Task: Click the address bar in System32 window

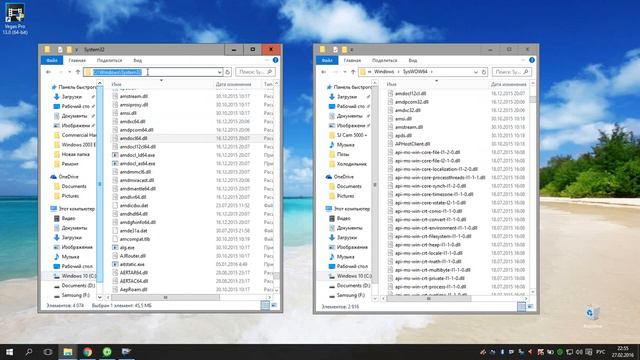Action: tap(153, 72)
